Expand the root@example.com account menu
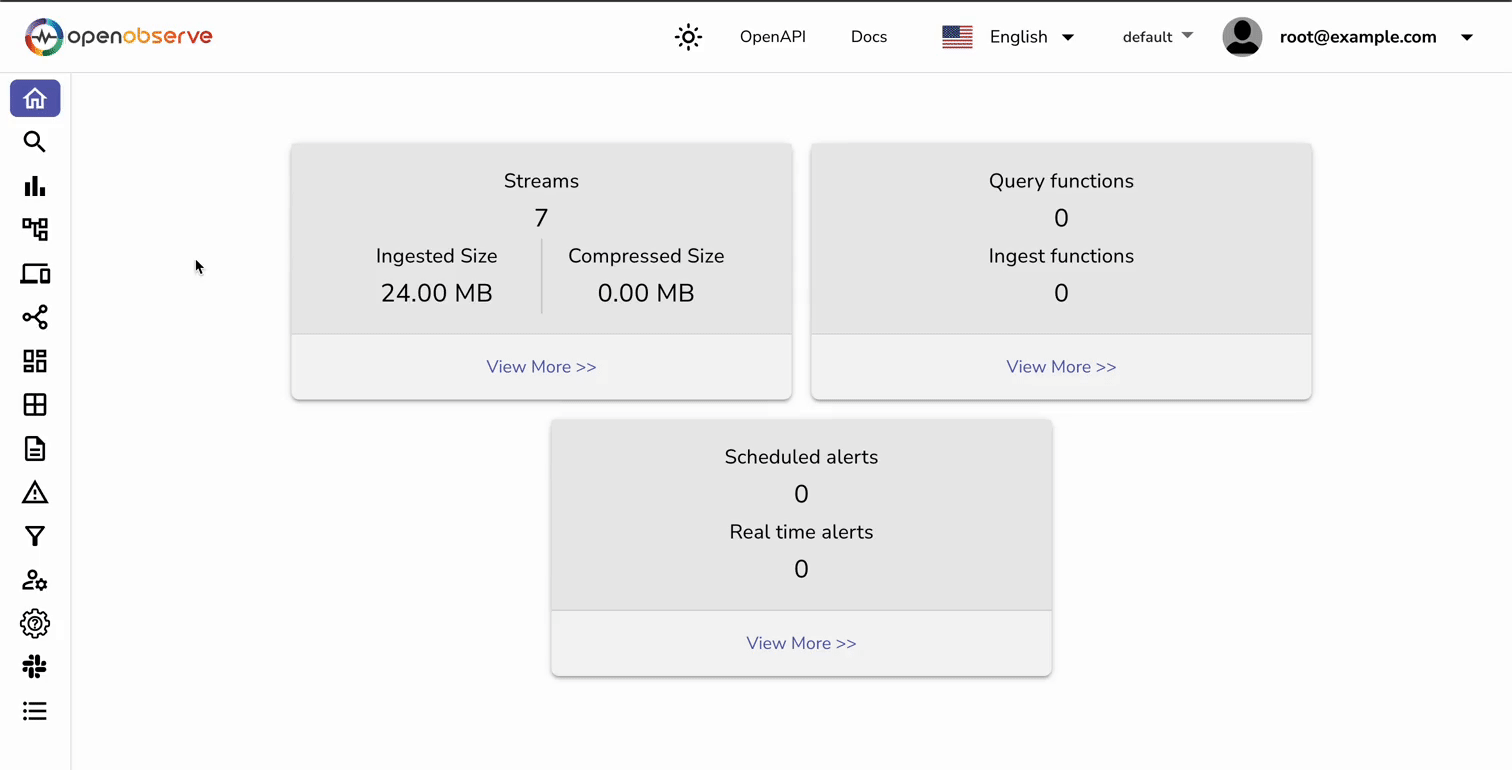The height and width of the screenshot is (770, 1512). [x=1358, y=37]
